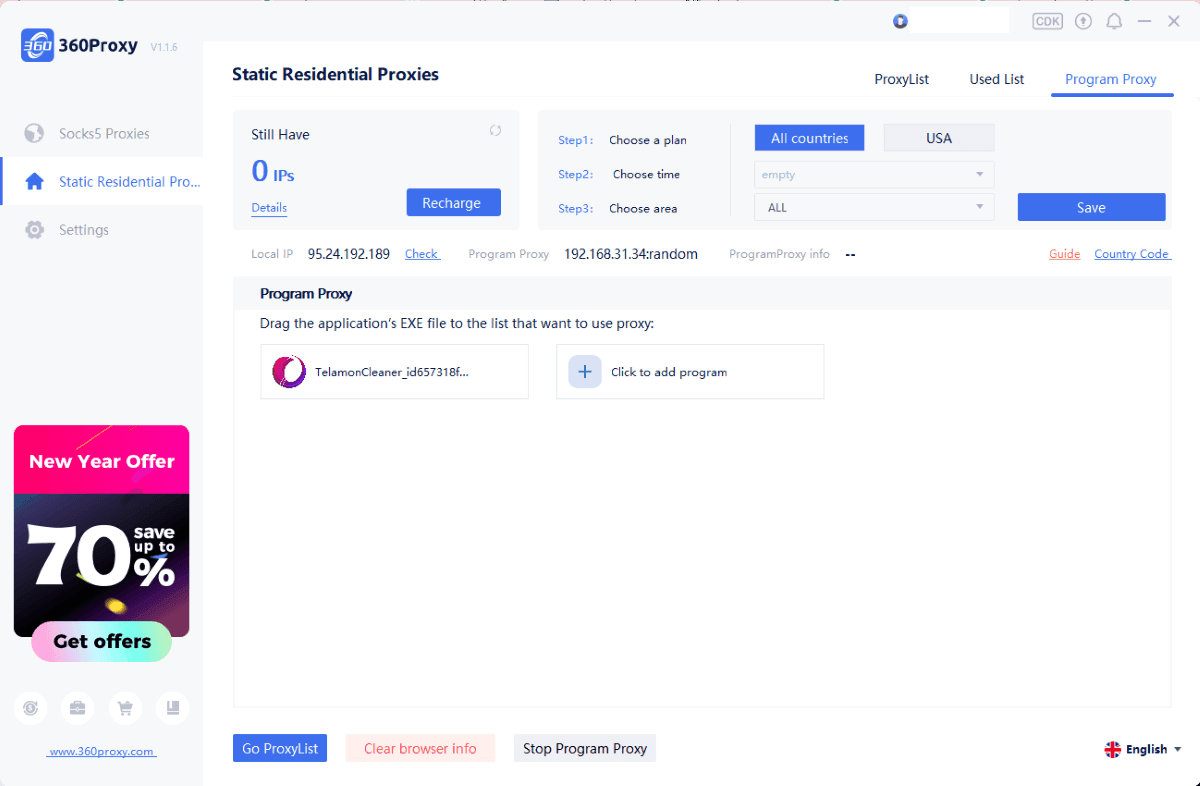Viewport: 1200px width, 786px height.
Task: Open the CDK redeem icon
Action: coord(1047,21)
